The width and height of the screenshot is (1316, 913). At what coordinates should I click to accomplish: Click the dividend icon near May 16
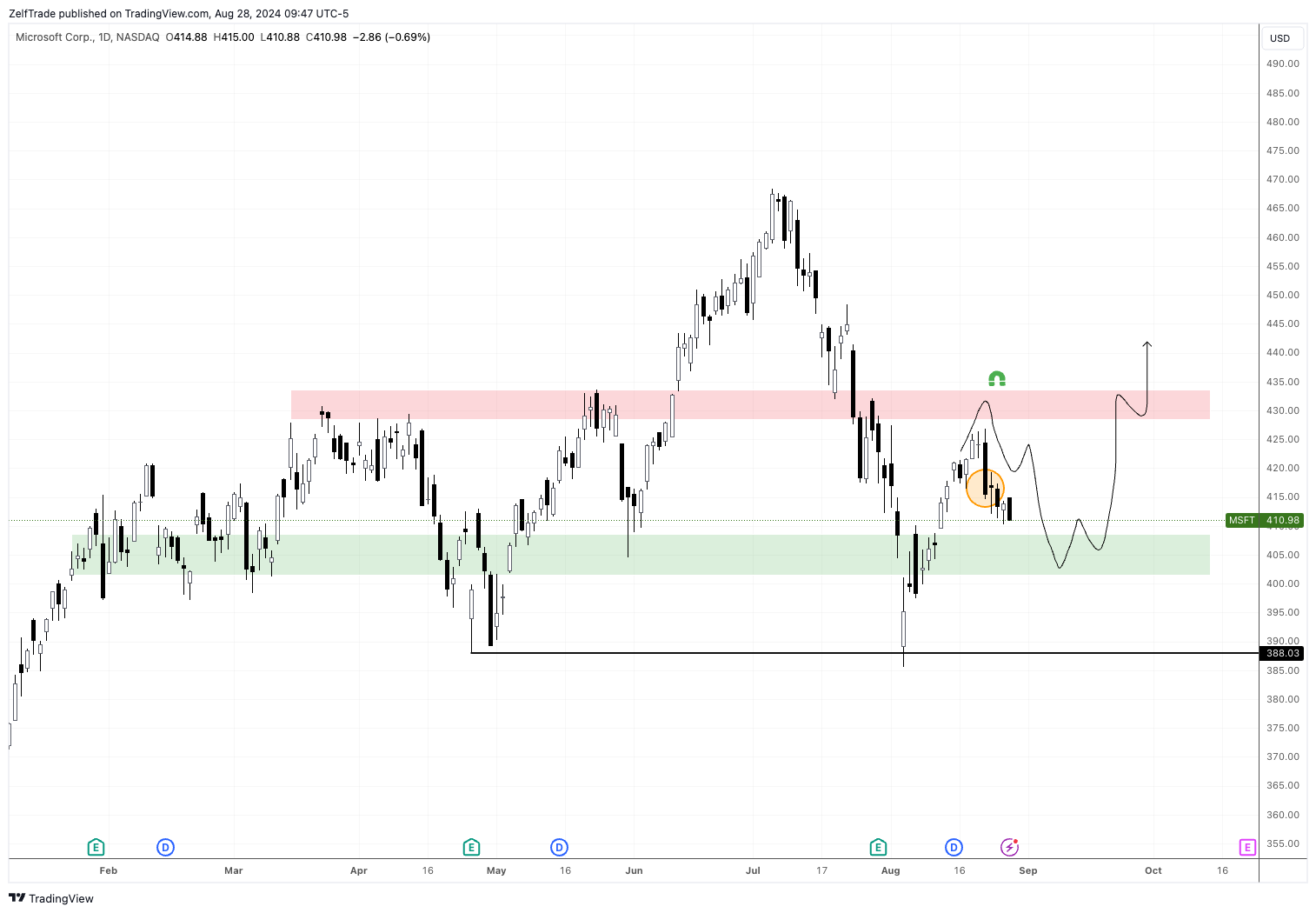(x=559, y=847)
